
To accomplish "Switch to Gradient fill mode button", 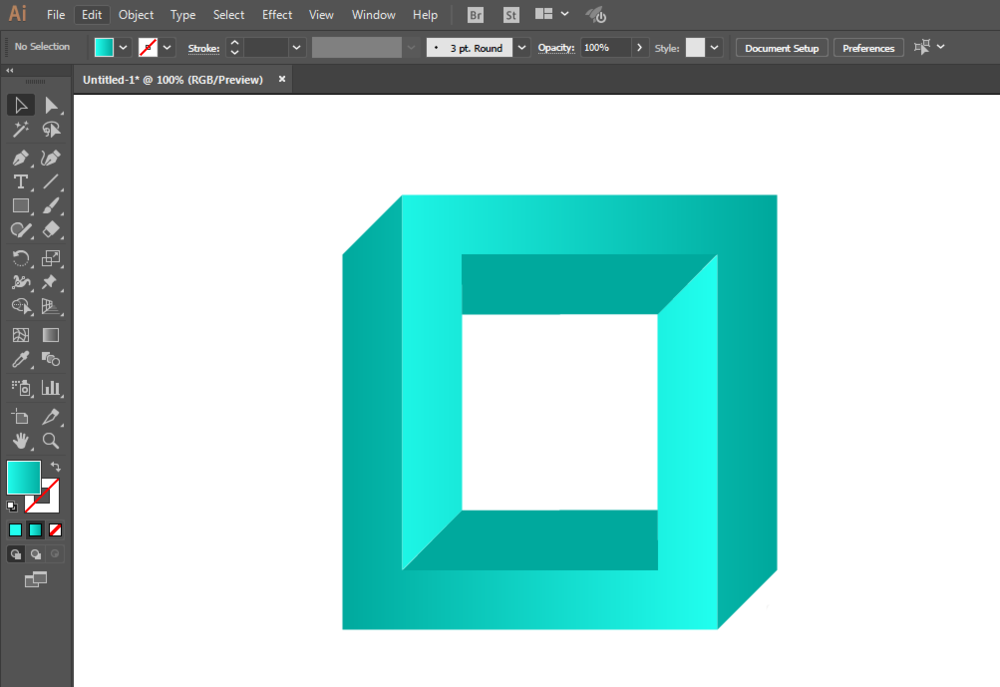I will pyautogui.click(x=35, y=530).
